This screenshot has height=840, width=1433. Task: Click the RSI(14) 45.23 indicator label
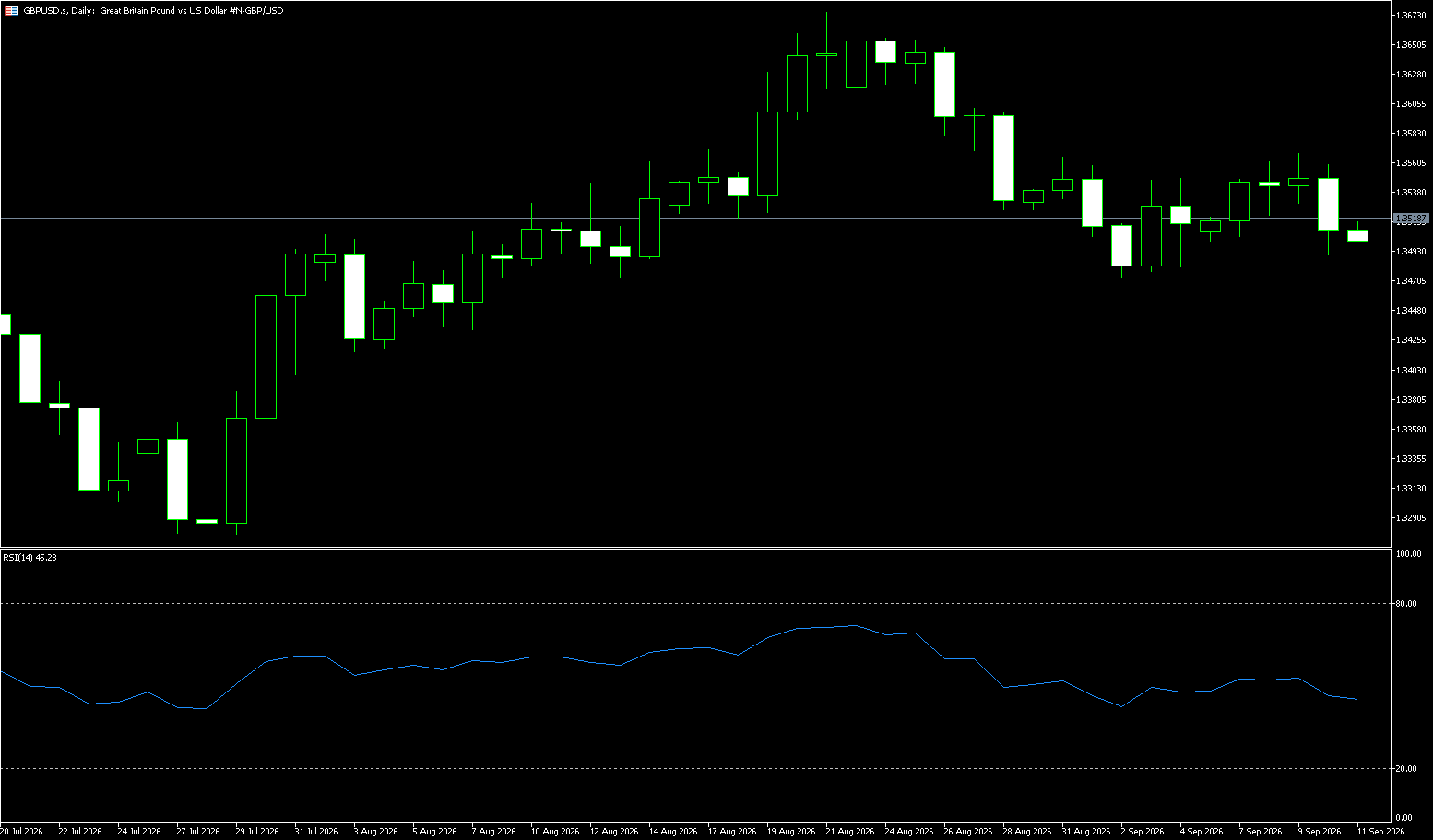[x=30, y=558]
